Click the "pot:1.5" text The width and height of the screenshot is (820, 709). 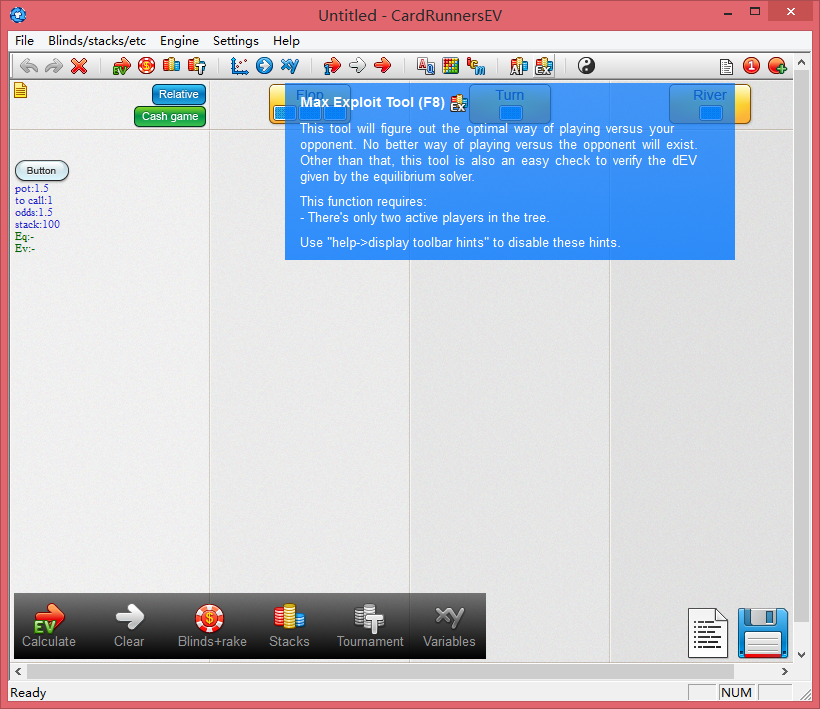point(32,188)
